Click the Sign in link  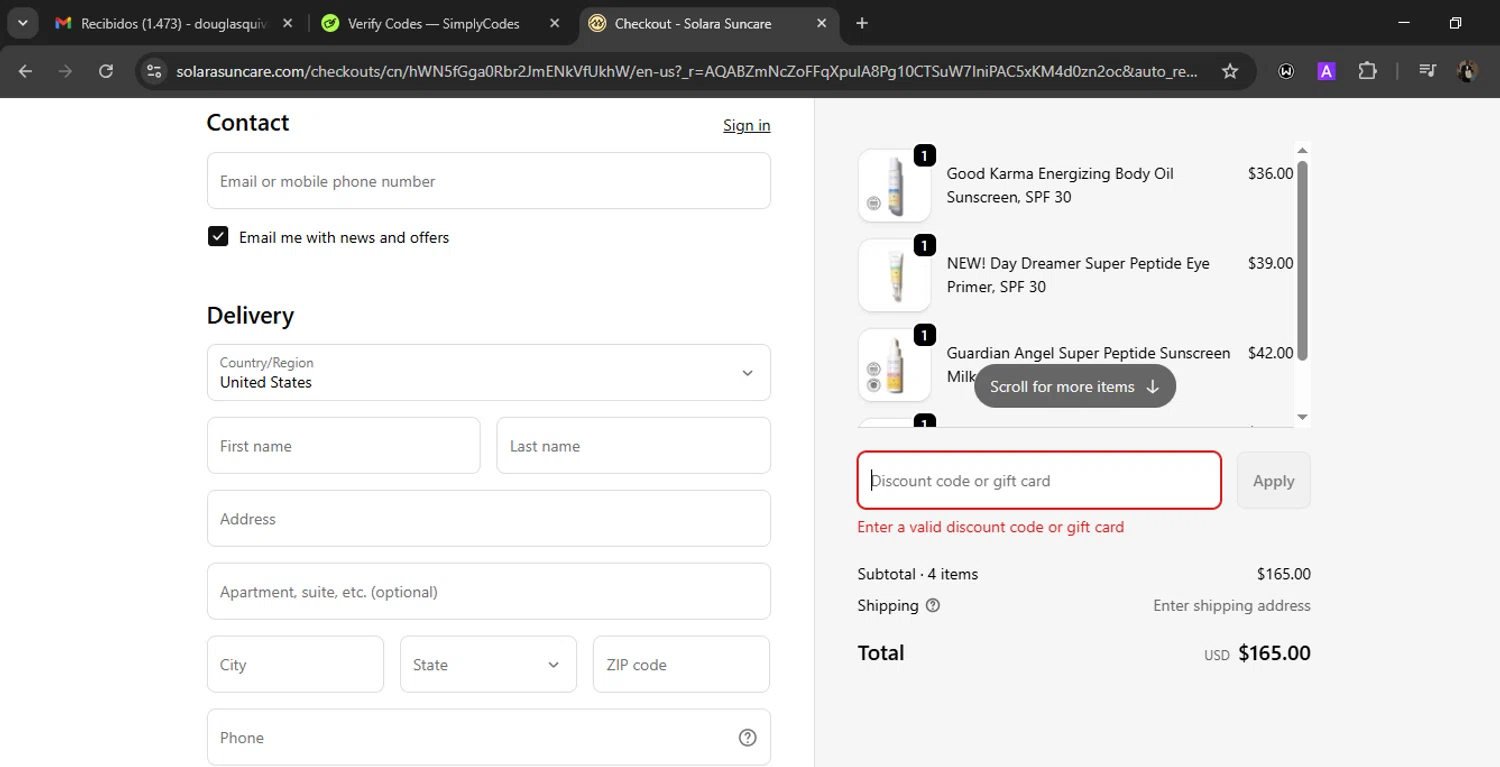(x=746, y=125)
